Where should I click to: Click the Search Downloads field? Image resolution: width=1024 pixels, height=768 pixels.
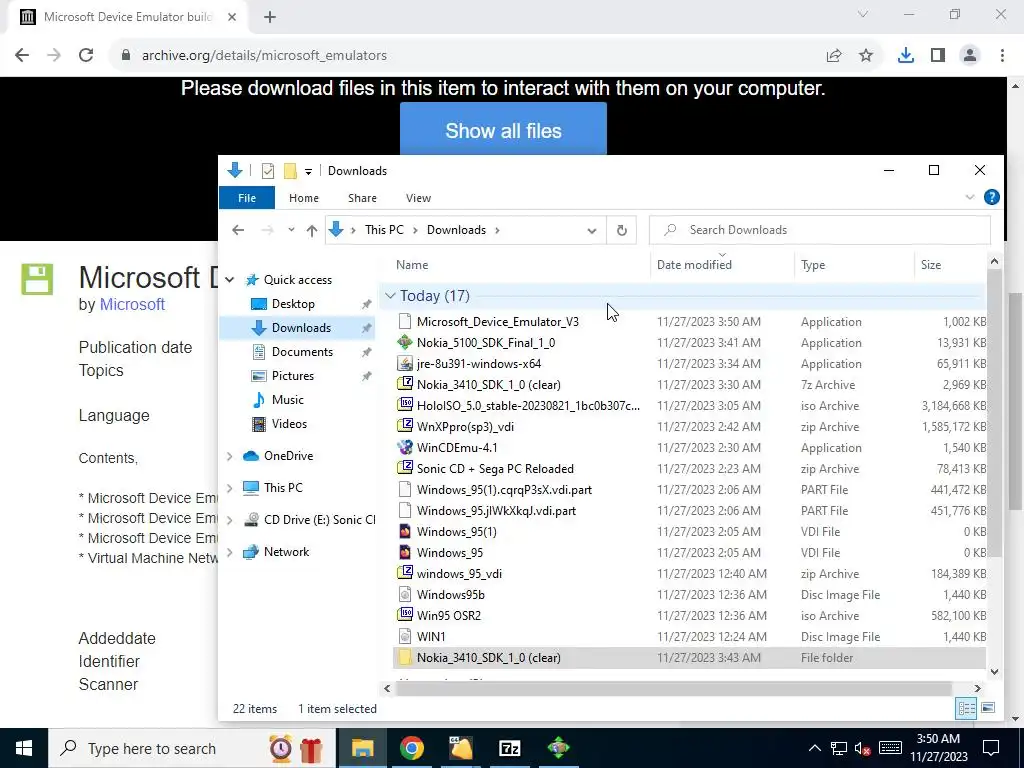click(x=820, y=230)
